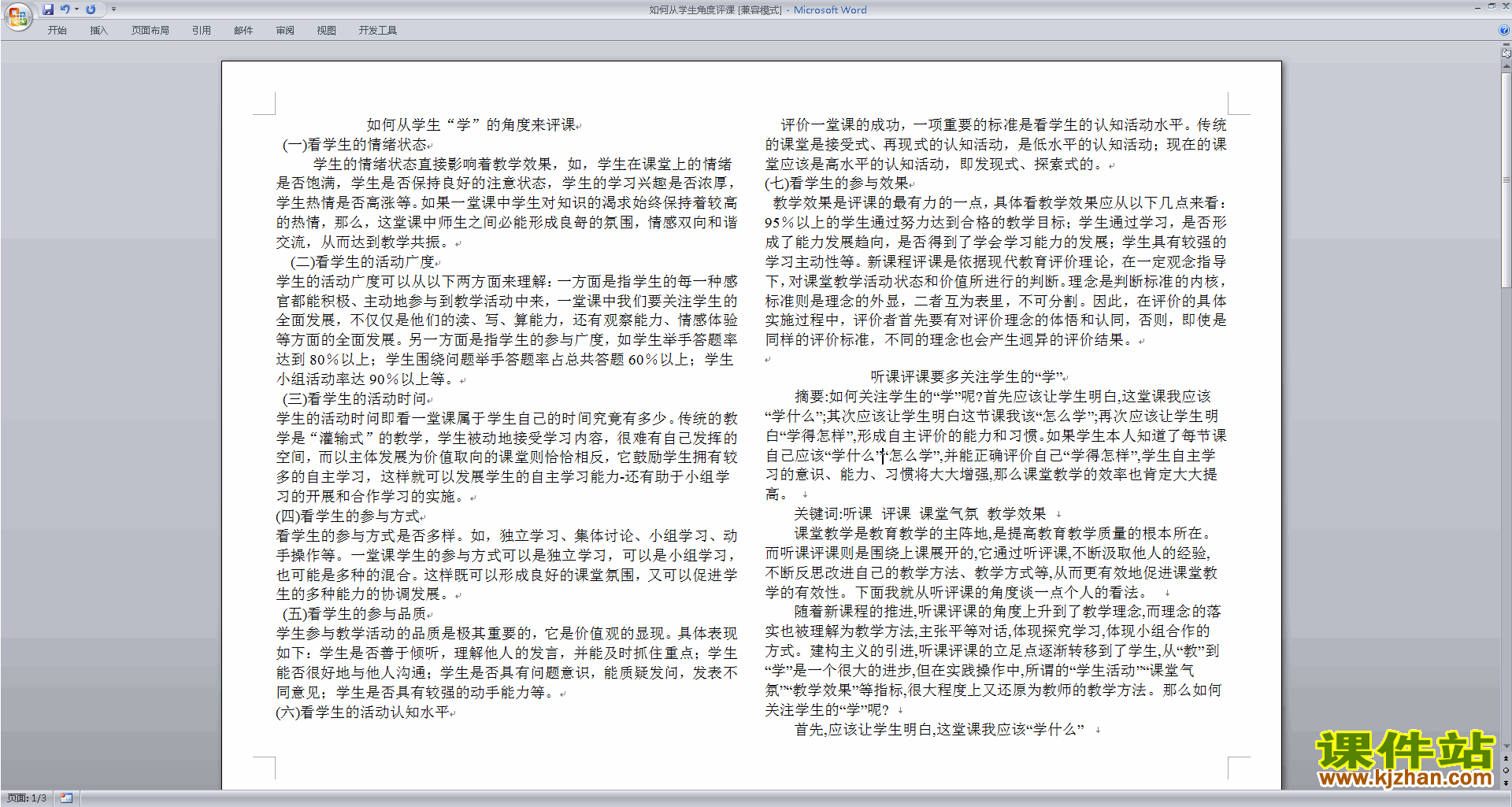The image size is (1512, 807).
Task: Open the 页面布局 ribbon tab
Action: tap(150, 31)
